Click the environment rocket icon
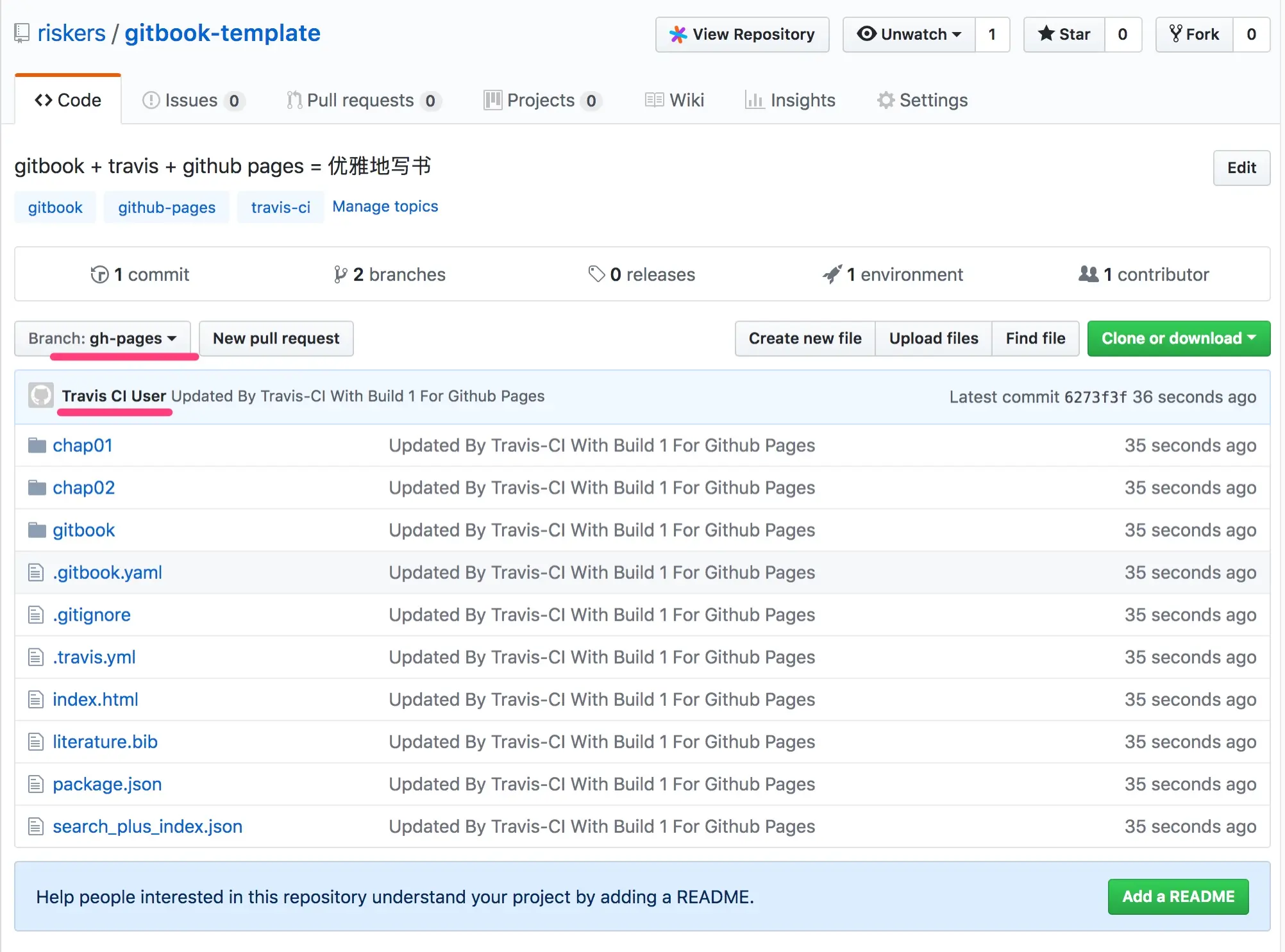This screenshot has height=952, width=1285. pyautogui.click(x=832, y=274)
